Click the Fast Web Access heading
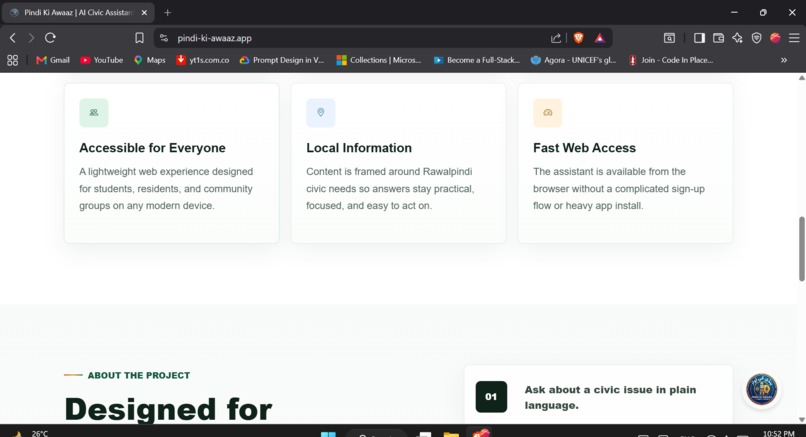Screen dimensions: 806x437 [584, 148]
